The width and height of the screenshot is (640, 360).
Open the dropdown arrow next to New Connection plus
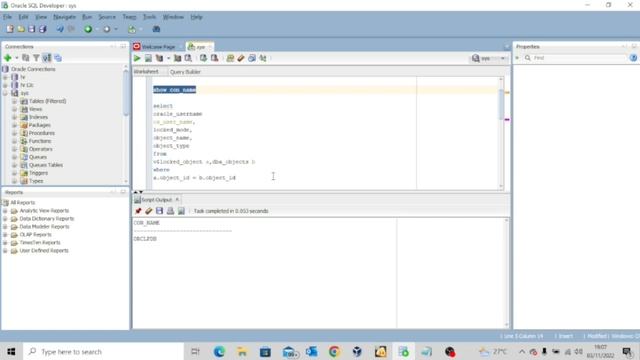[17, 58]
